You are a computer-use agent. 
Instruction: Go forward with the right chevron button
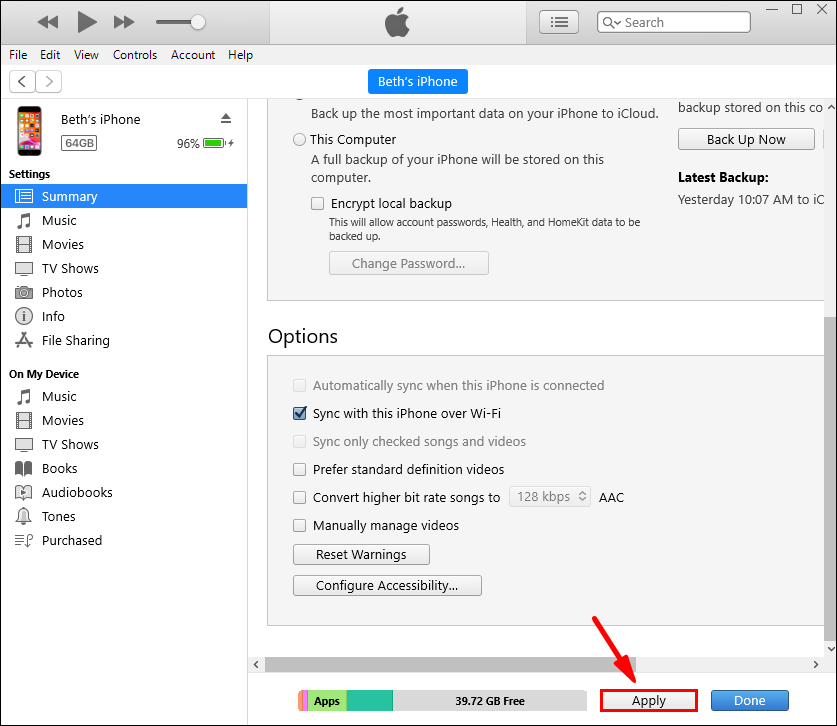pyautogui.click(x=49, y=82)
